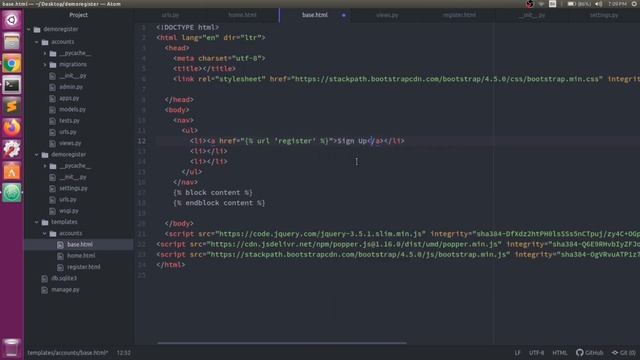
Task: Click the closing </nav> tag line
Action: coord(185,182)
